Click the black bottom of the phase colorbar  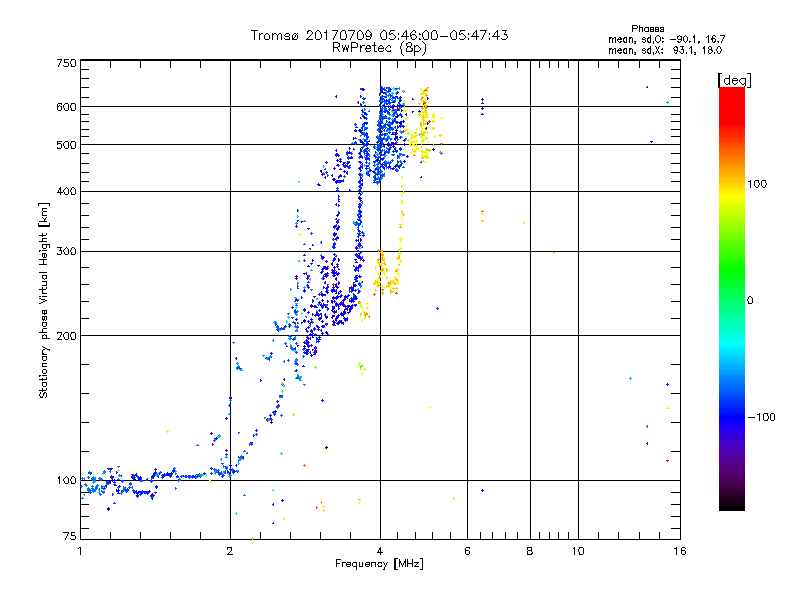pos(732,505)
